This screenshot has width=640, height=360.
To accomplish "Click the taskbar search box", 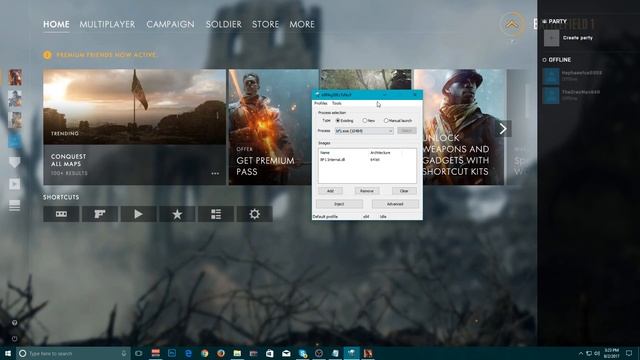I will pyautogui.click(x=73, y=353).
